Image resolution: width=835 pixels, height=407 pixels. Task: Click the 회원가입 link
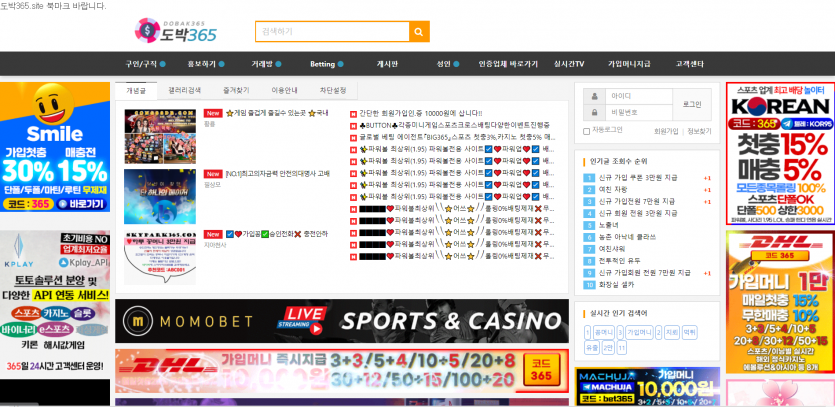point(666,131)
